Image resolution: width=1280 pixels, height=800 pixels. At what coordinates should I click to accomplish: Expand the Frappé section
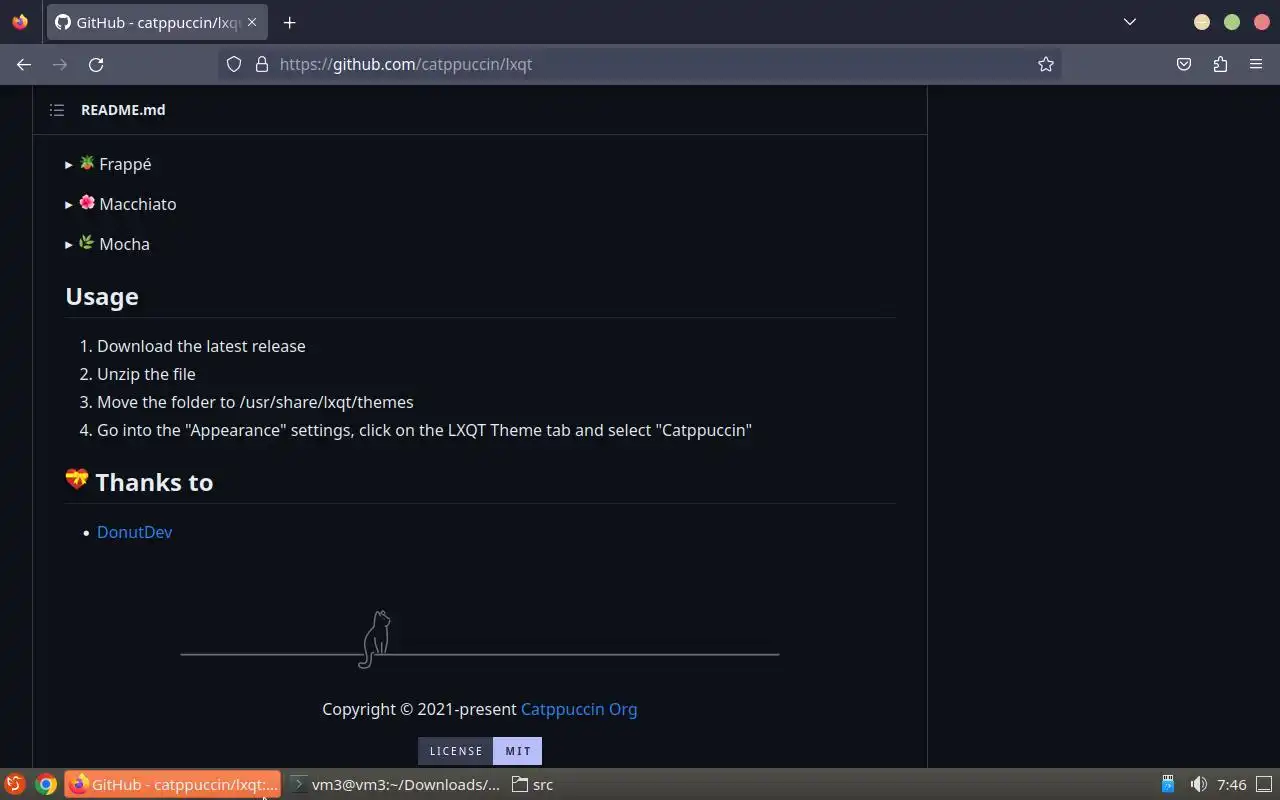[x=108, y=164]
